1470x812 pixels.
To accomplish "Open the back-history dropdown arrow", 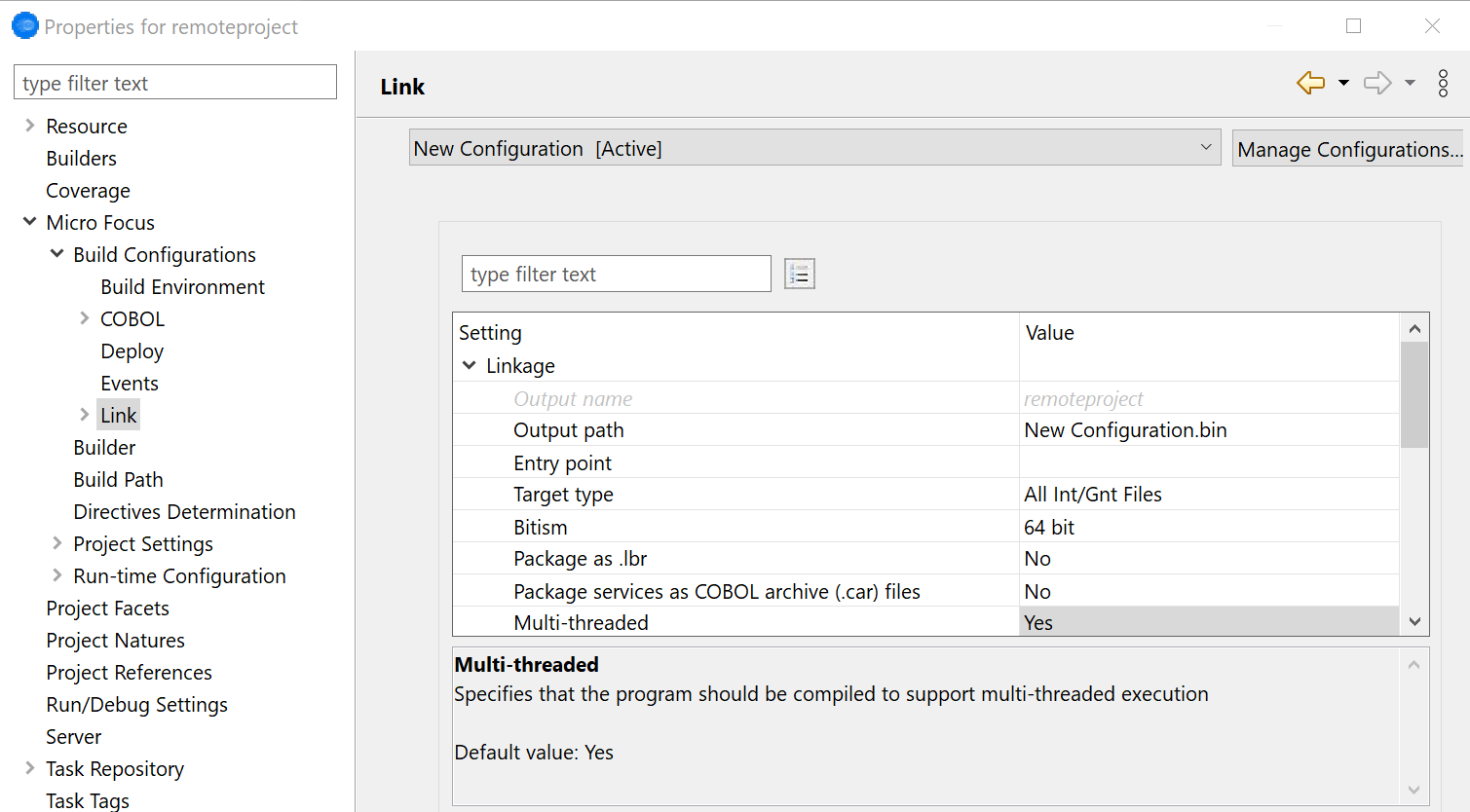I will click(1343, 83).
